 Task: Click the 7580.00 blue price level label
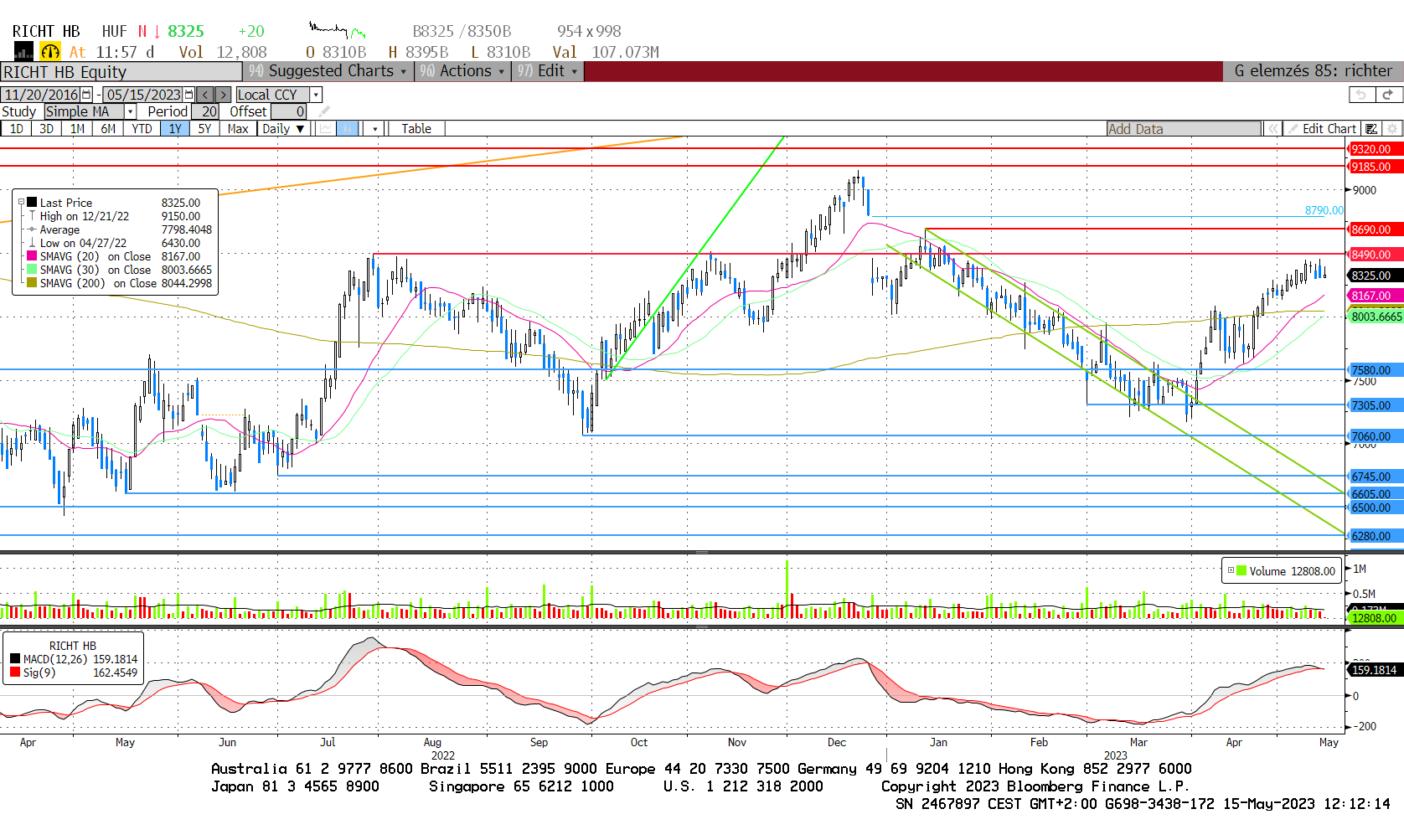pos(1375,370)
